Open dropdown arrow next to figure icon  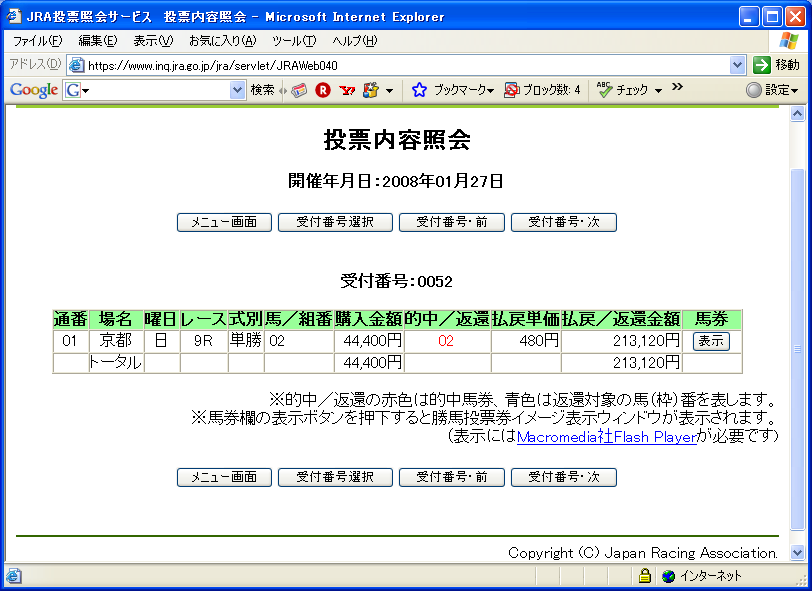(389, 91)
